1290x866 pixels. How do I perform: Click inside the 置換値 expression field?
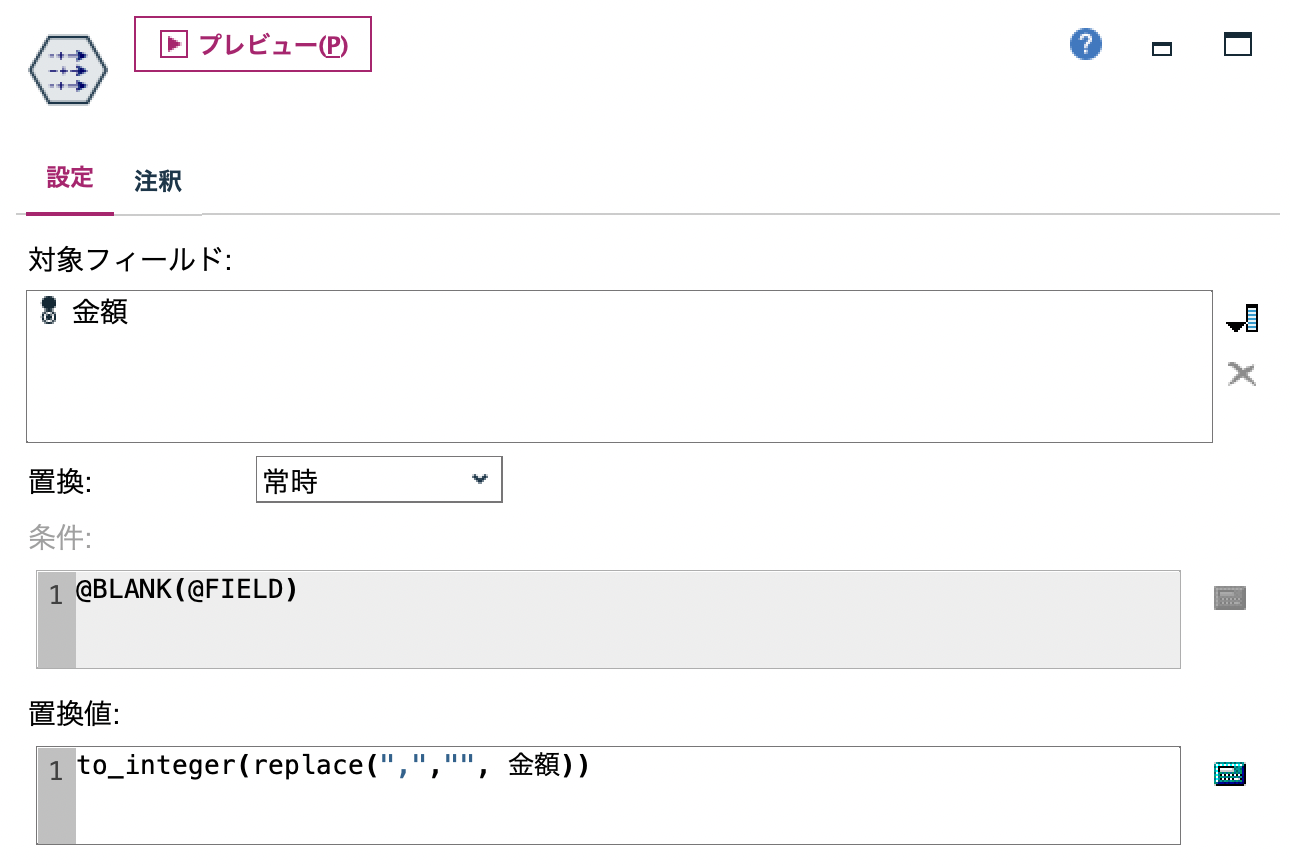(x=400, y=795)
